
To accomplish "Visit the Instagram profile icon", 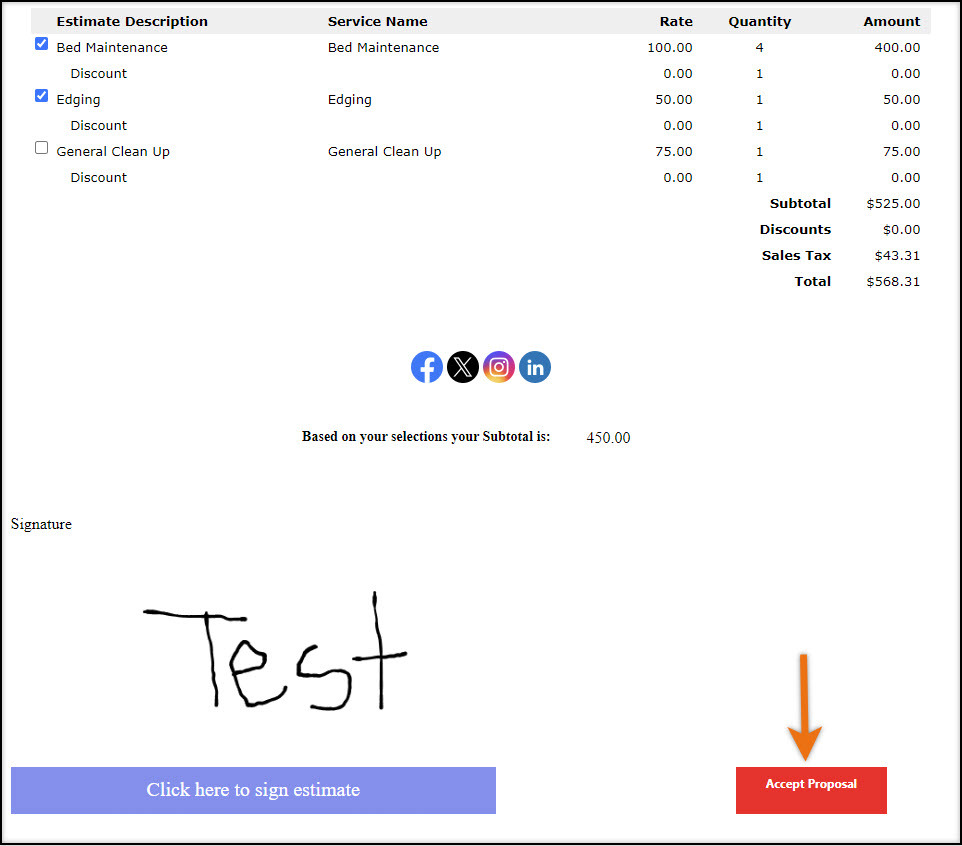I will pyautogui.click(x=499, y=367).
